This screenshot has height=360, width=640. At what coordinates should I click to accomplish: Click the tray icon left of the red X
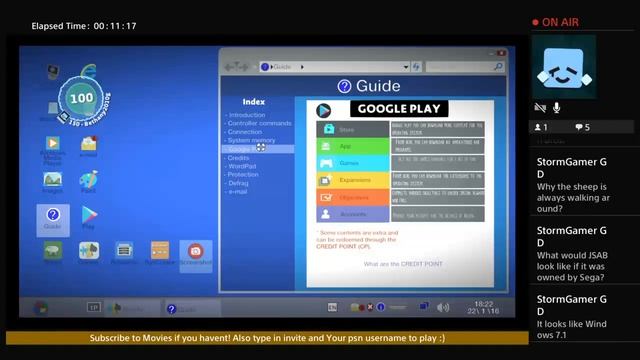pos(358,307)
